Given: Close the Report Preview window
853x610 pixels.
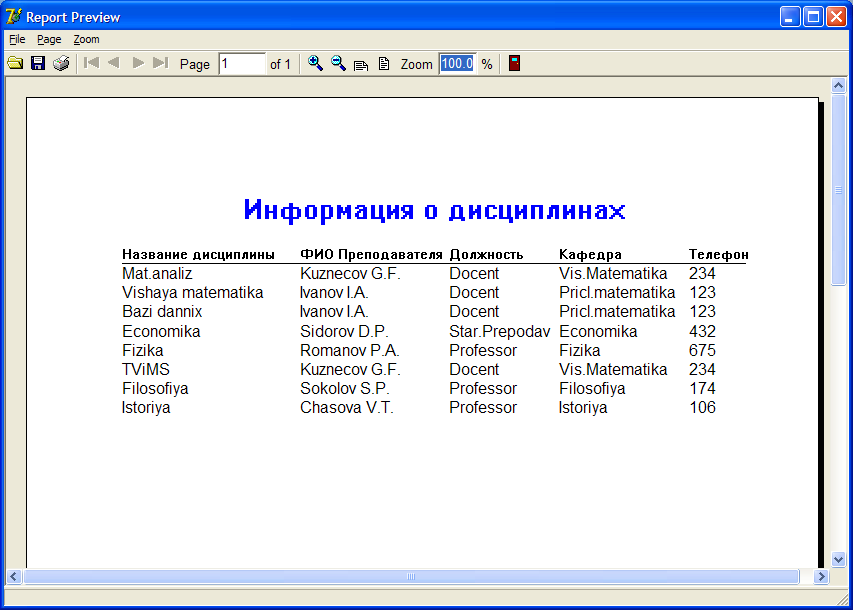Looking at the screenshot, I should (837, 17).
